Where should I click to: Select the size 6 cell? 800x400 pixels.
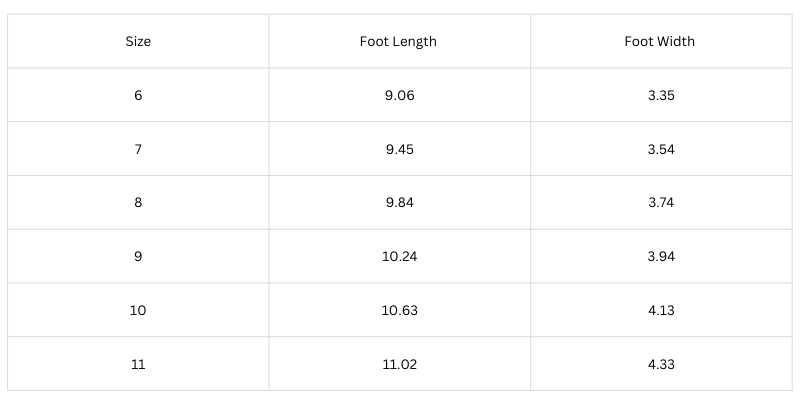(x=138, y=96)
